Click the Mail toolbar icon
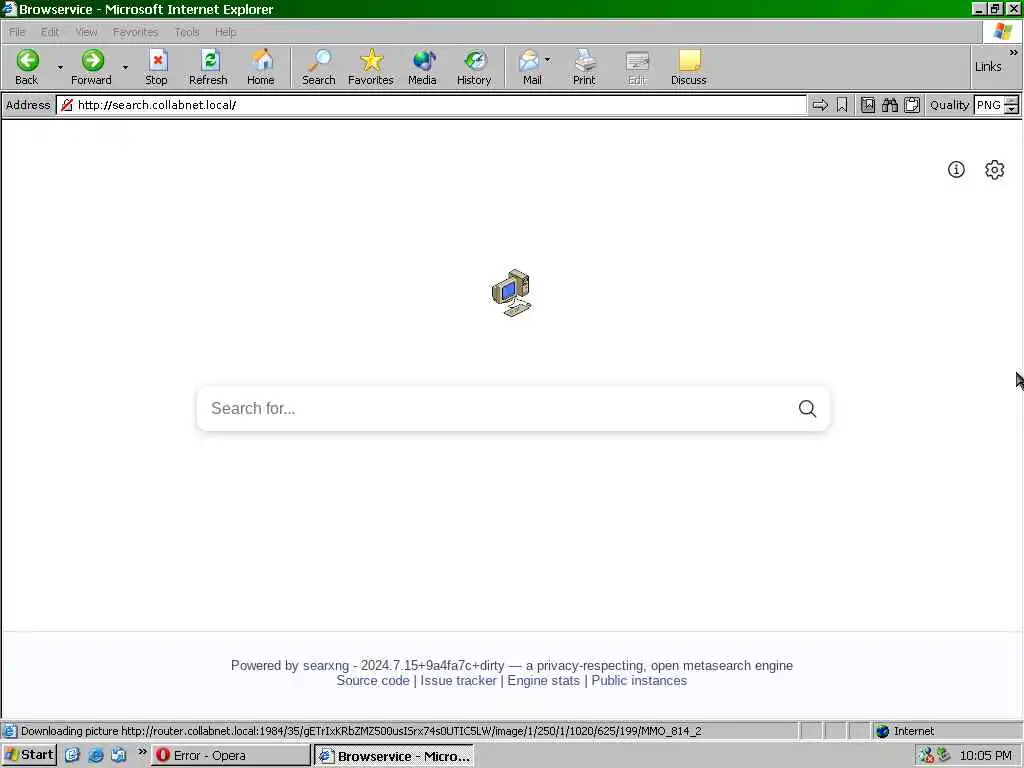 pos(532,67)
